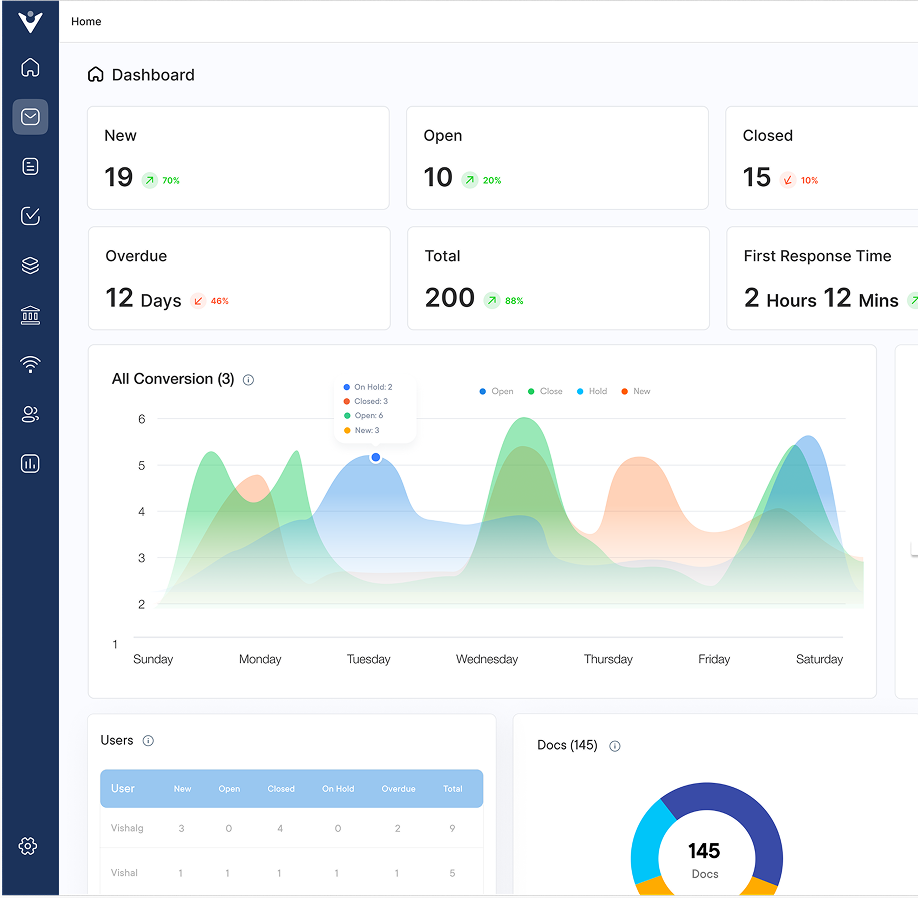
Task: Click the Total column header in Users table
Action: [453, 789]
